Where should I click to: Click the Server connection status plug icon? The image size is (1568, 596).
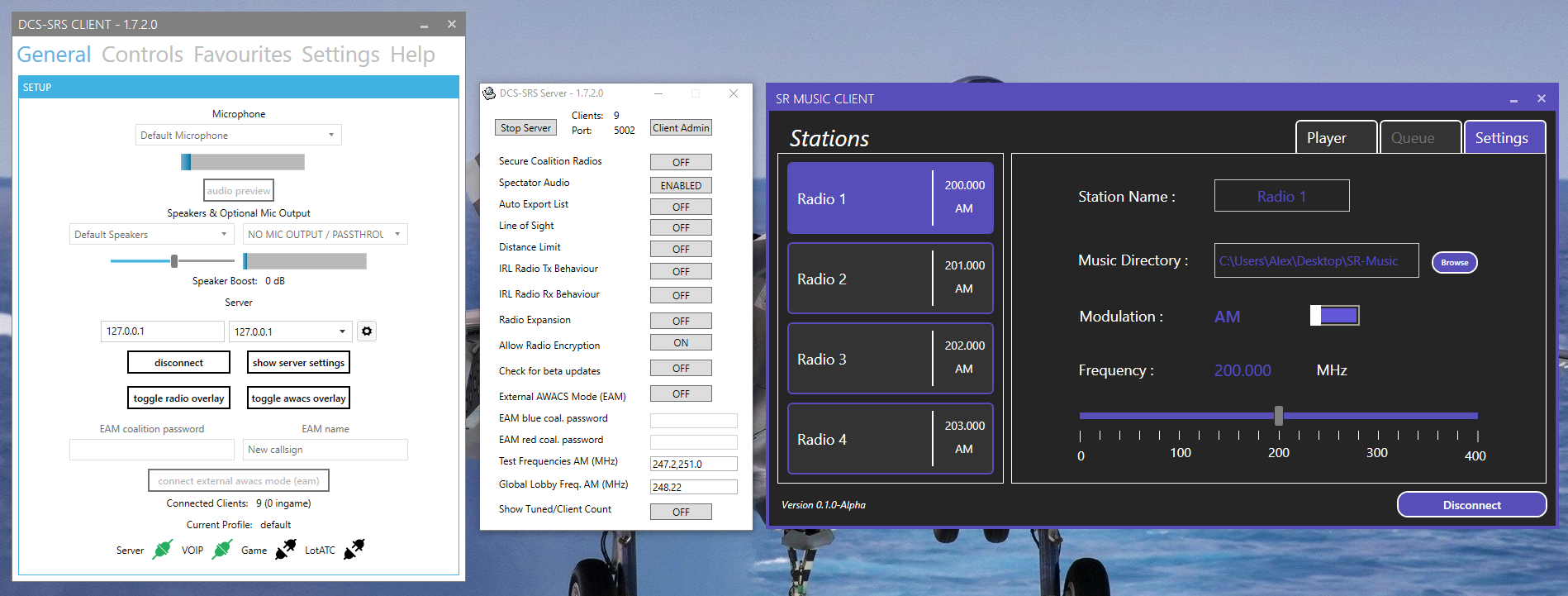[163, 549]
